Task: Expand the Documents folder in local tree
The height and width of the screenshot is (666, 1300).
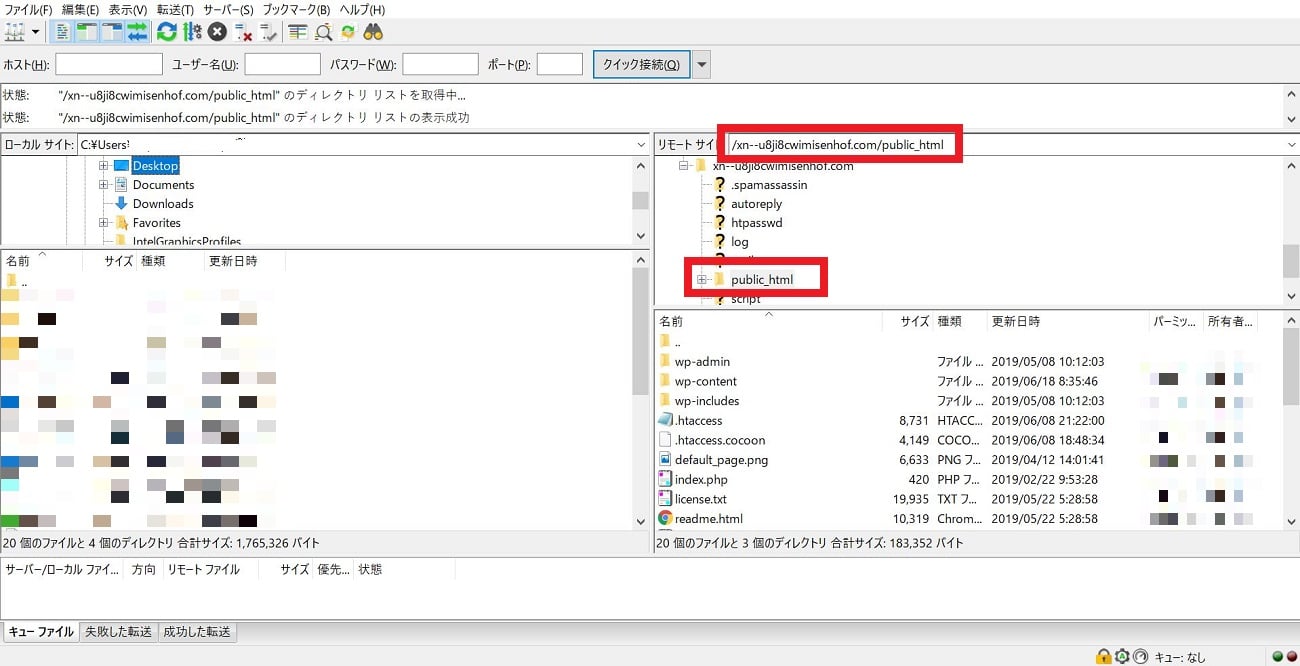Action: [x=103, y=185]
